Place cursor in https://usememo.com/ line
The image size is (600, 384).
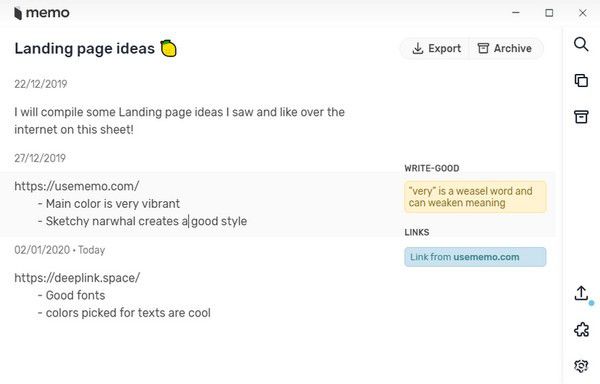click(x=77, y=186)
